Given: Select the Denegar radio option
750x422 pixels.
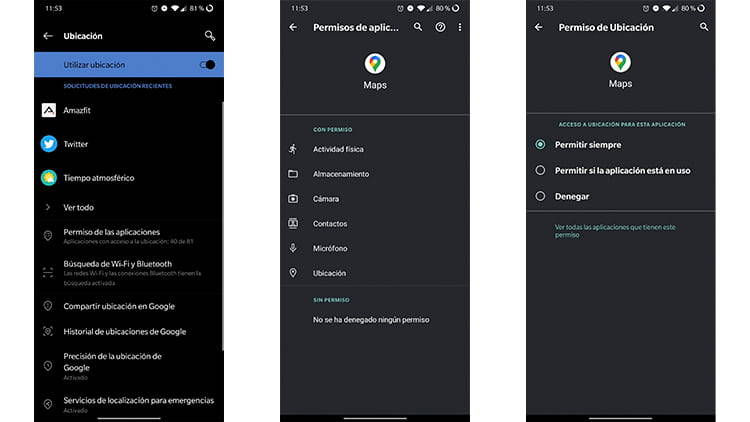Looking at the screenshot, I should pos(540,197).
